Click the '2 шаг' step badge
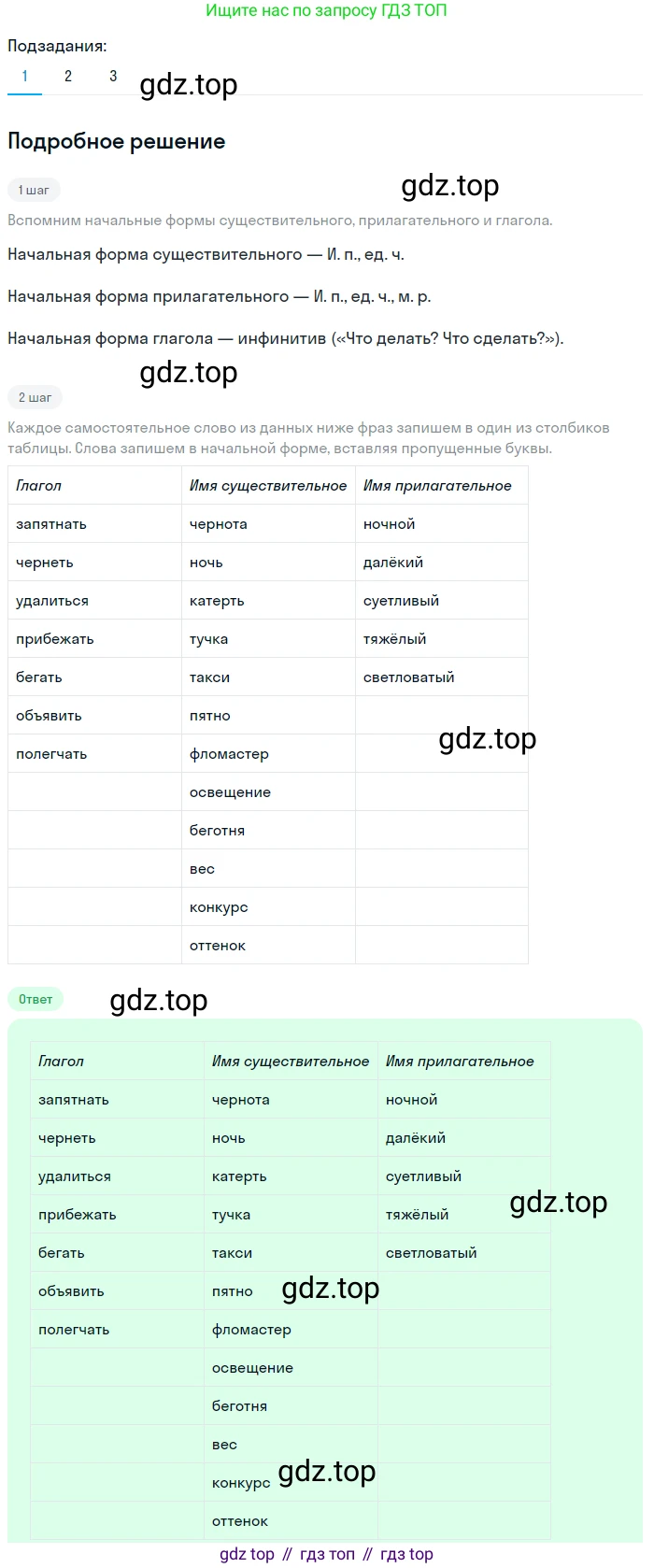The width and height of the screenshot is (654, 1568). coord(35,397)
